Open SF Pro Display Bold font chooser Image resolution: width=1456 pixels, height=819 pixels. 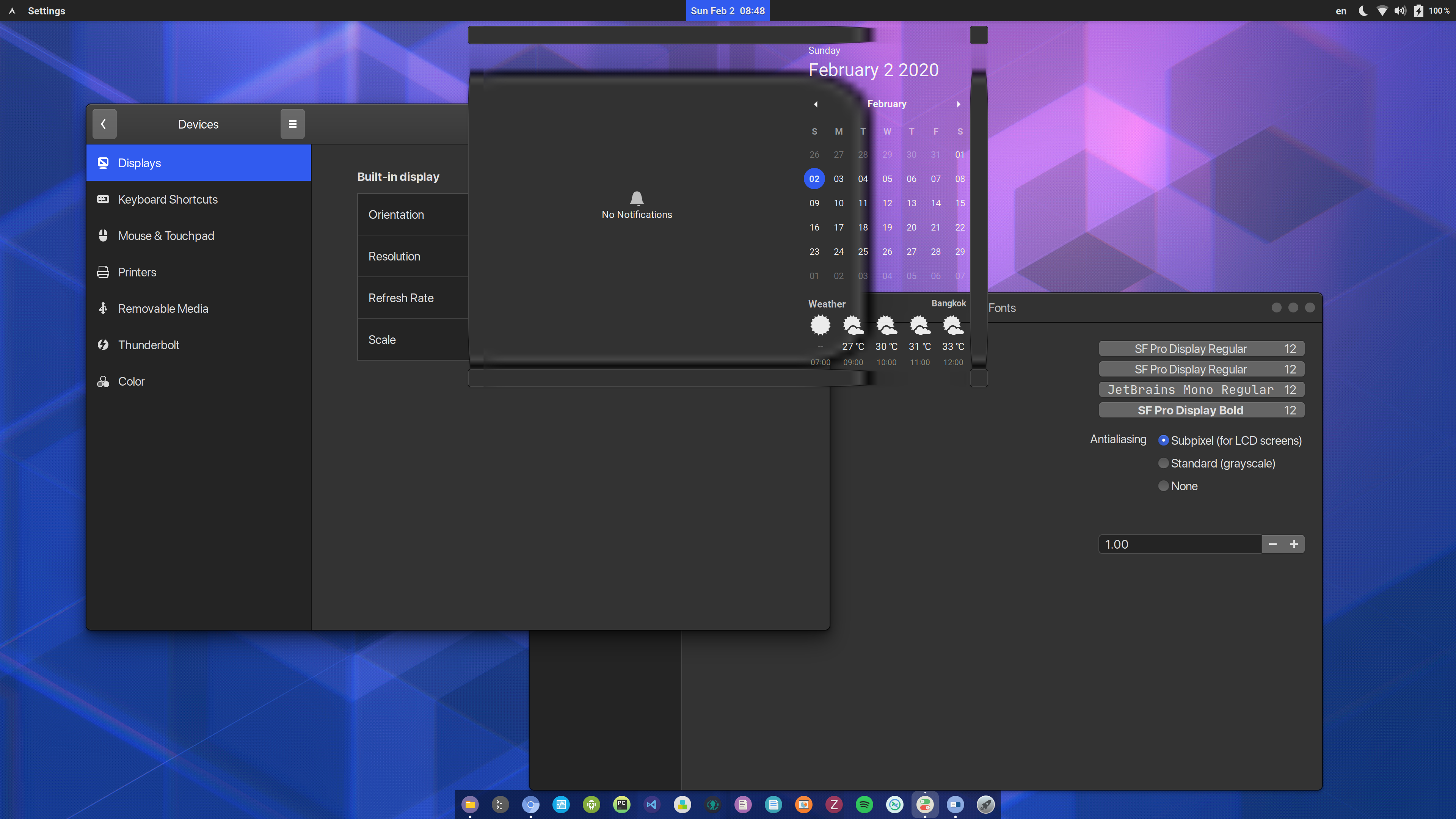click(x=1201, y=410)
